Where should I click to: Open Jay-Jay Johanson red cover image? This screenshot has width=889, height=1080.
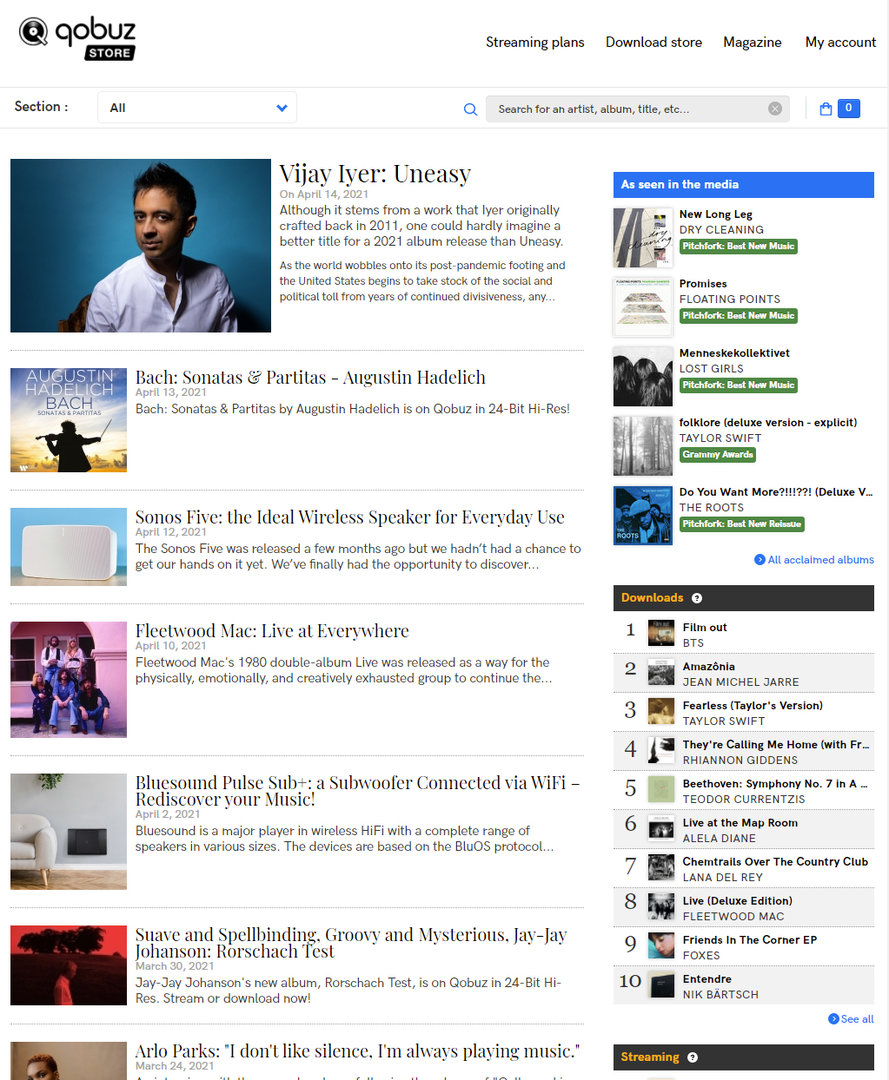tap(68, 965)
